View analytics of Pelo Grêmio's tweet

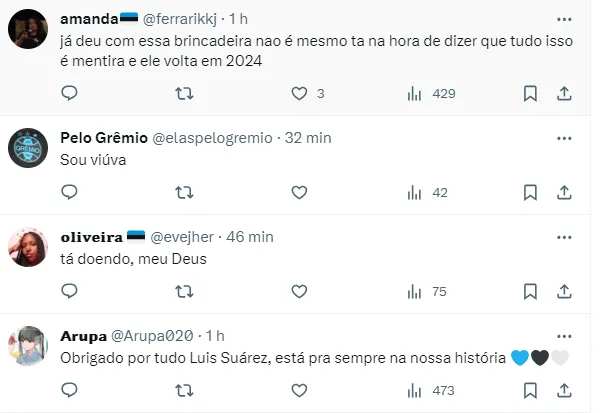pos(414,192)
